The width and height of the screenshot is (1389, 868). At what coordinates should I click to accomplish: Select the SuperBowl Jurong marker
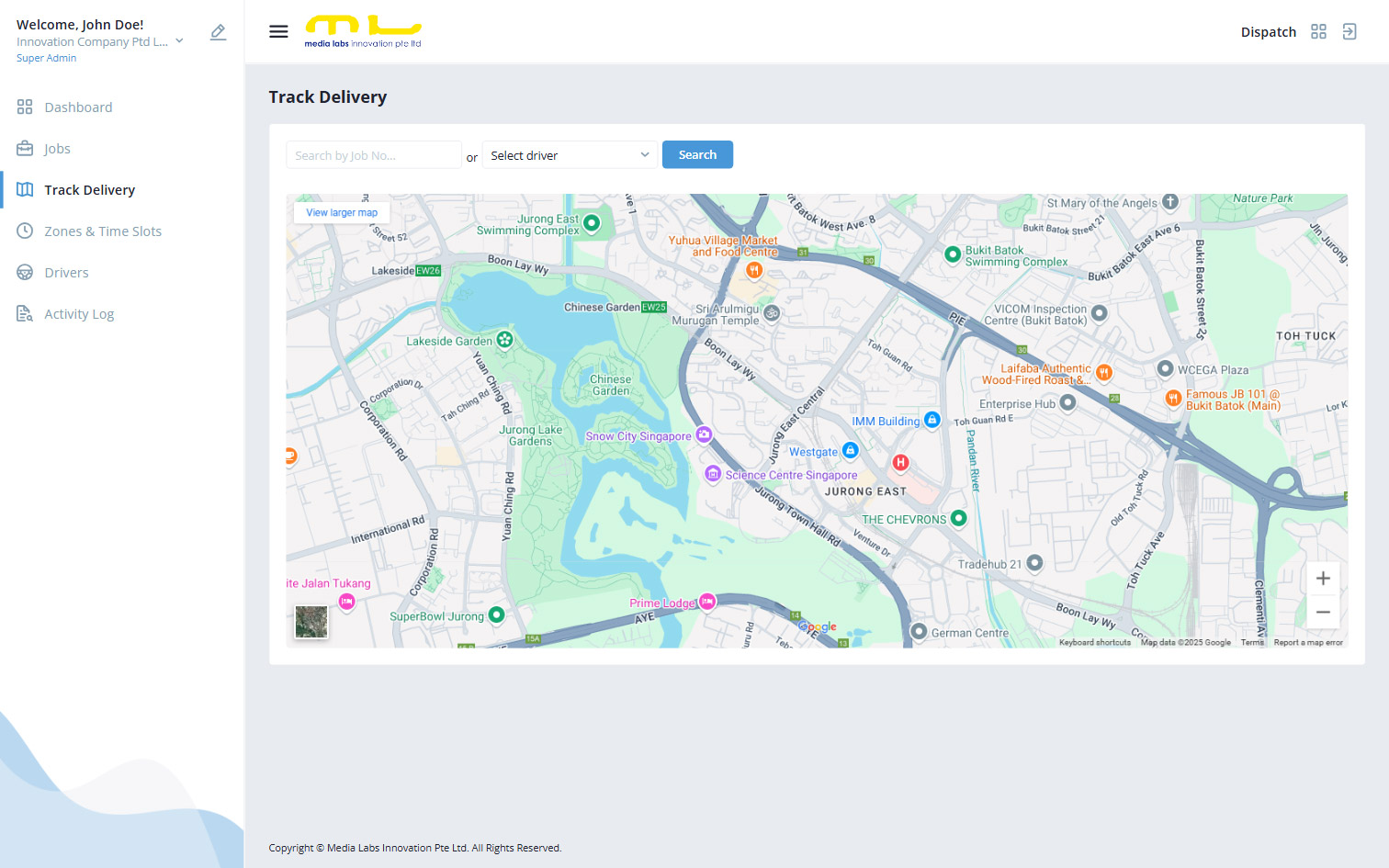pyautogui.click(x=496, y=614)
